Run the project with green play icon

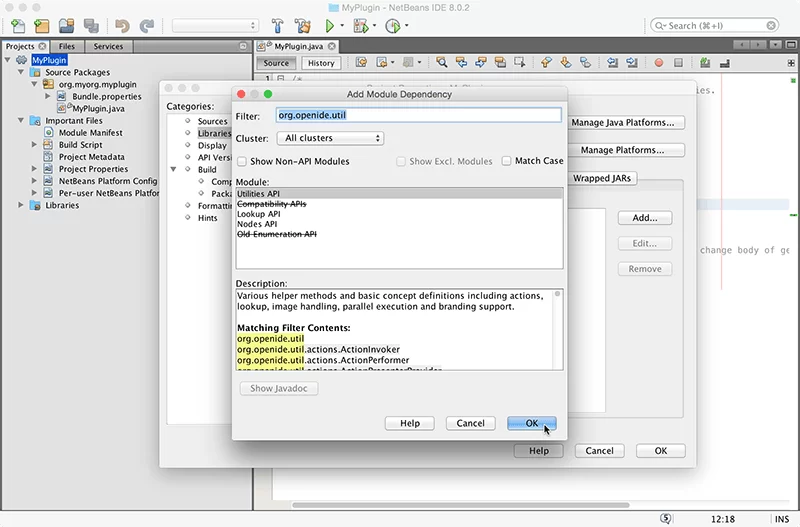[330, 26]
